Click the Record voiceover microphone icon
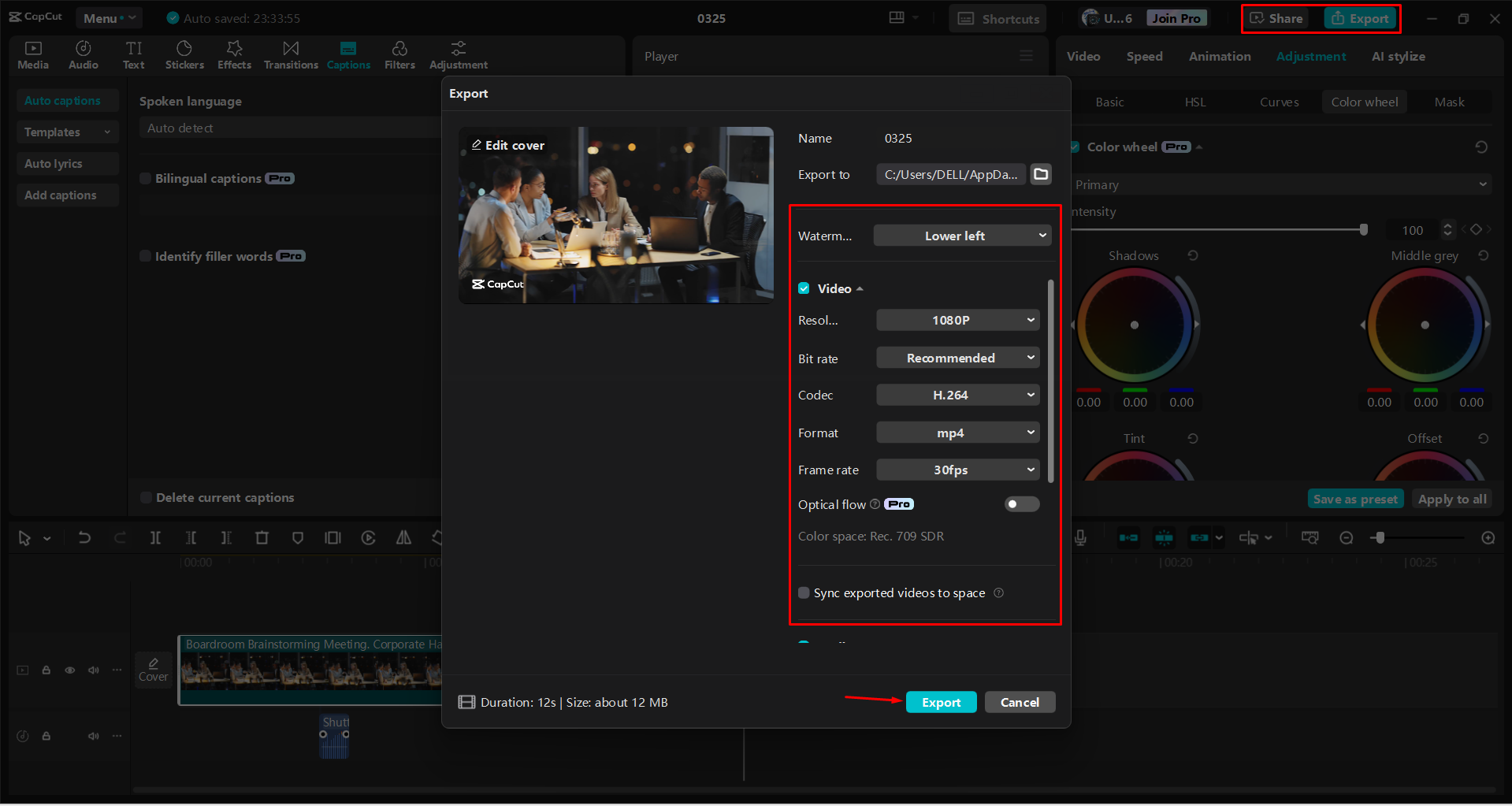This screenshot has width=1512, height=806. [x=1079, y=537]
